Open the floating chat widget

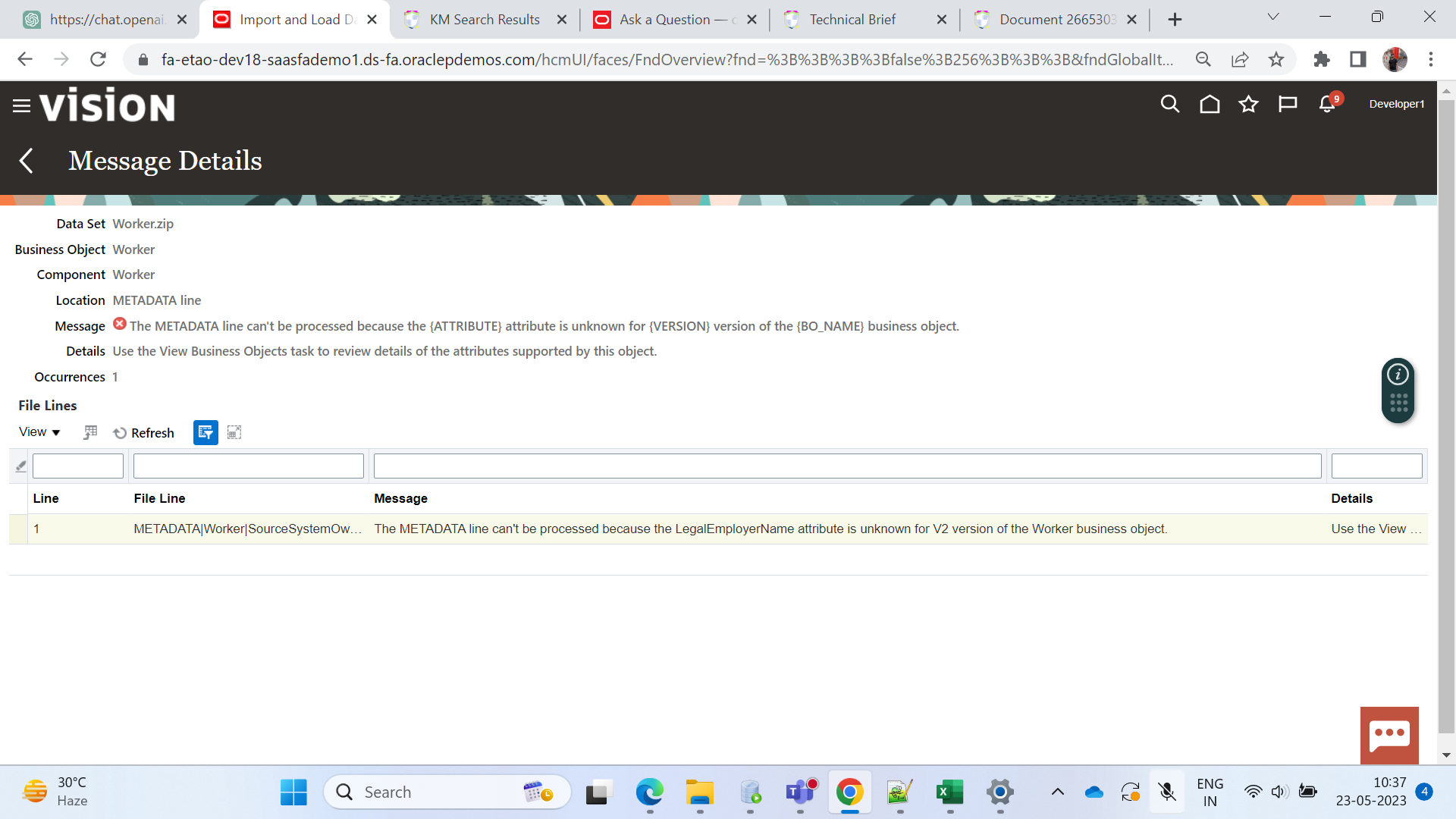1390,734
